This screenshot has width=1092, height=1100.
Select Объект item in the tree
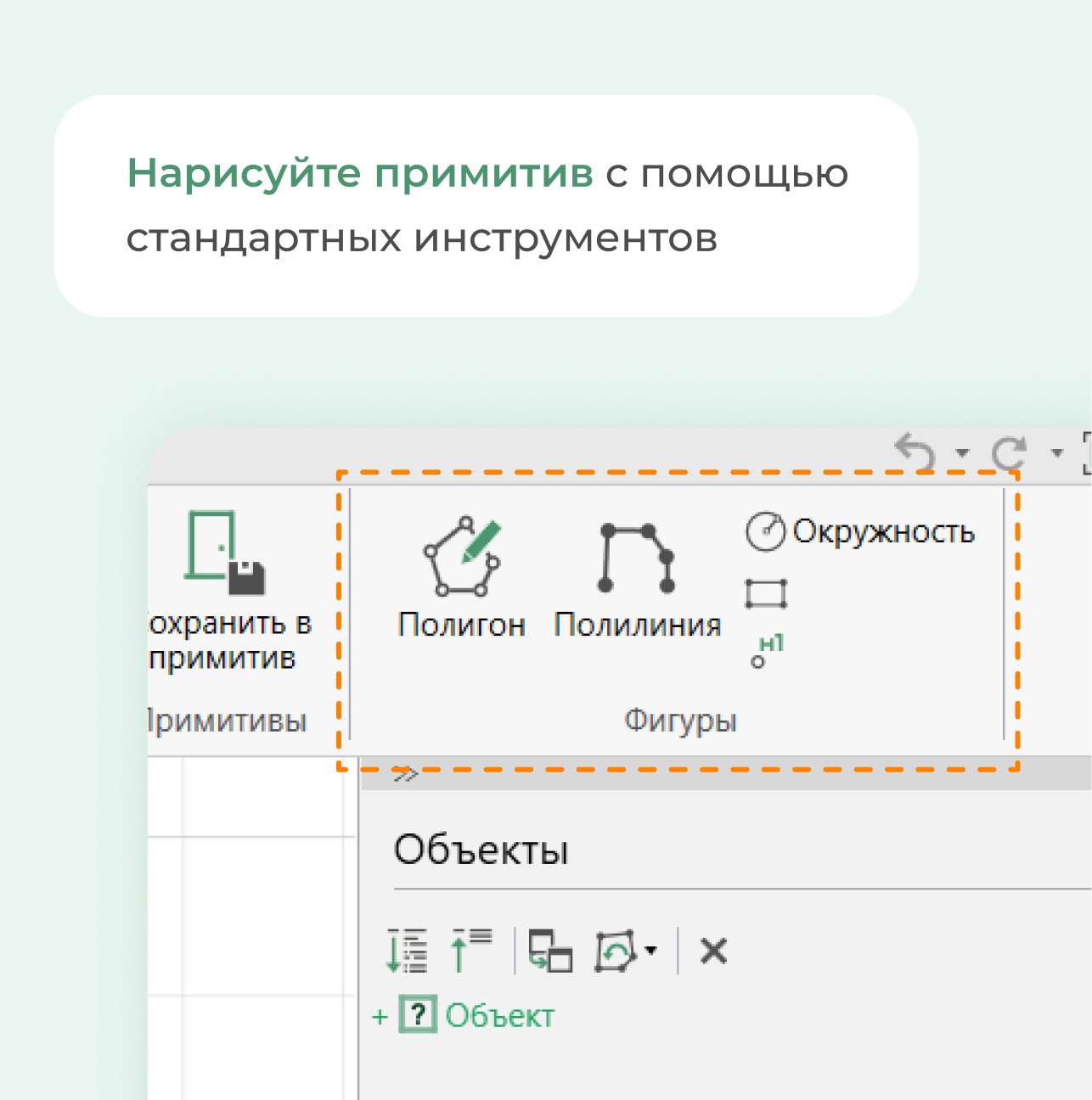[x=499, y=1016]
